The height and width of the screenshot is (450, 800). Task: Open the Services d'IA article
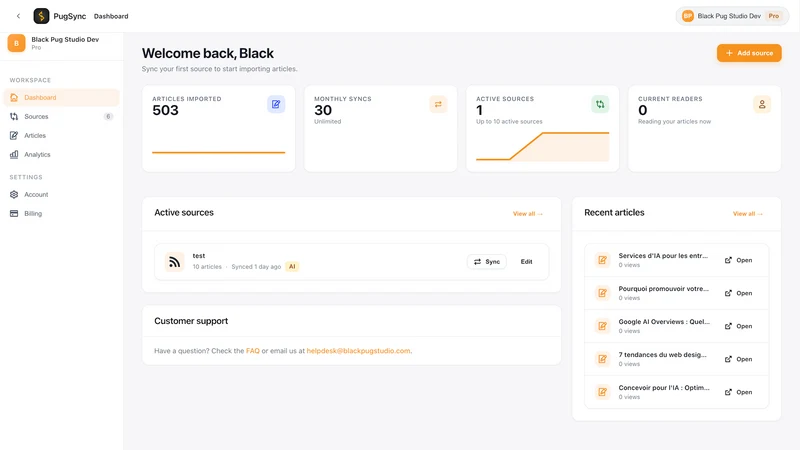click(738, 260)
